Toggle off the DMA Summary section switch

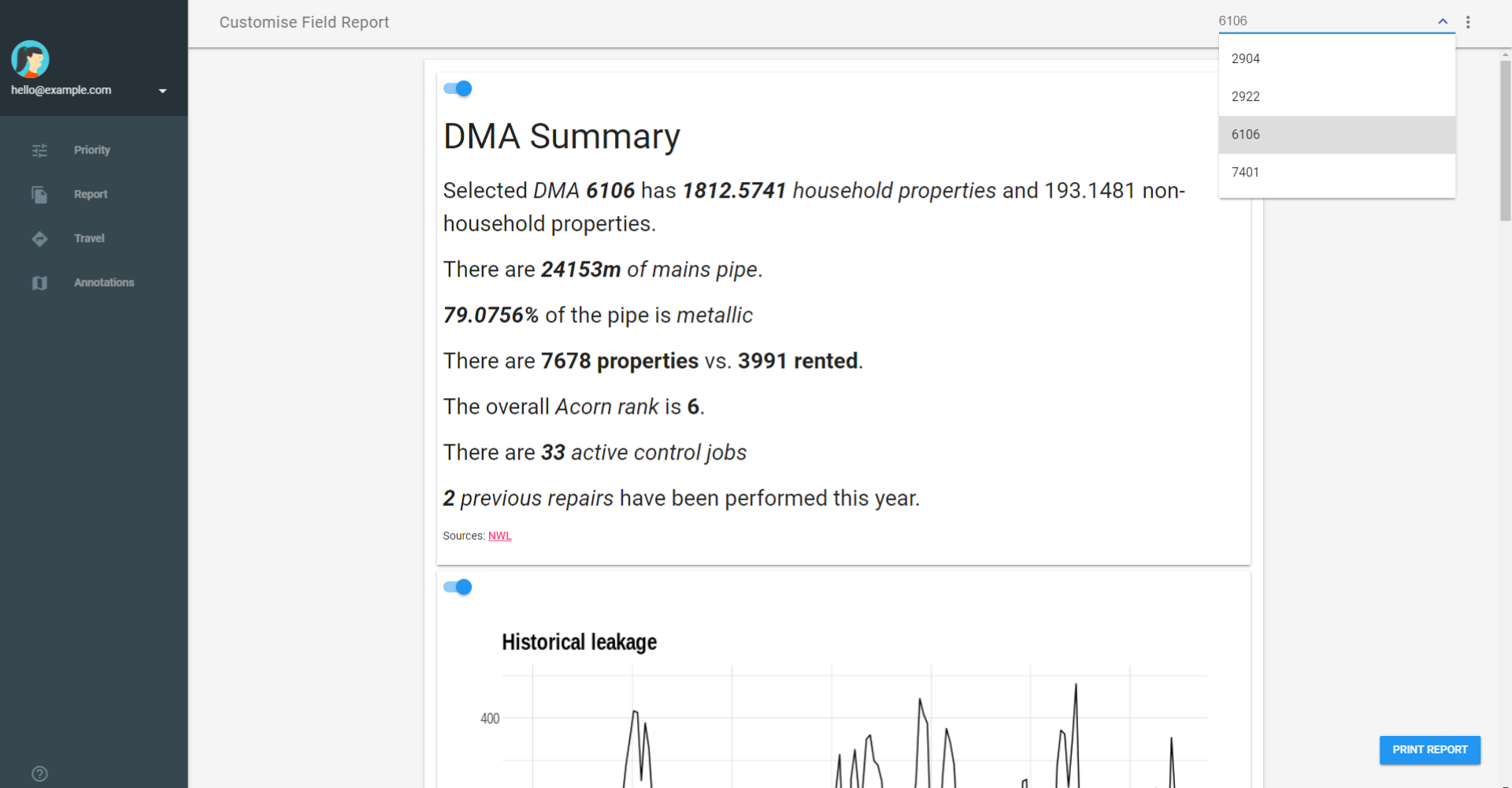[x=458, y=88]
